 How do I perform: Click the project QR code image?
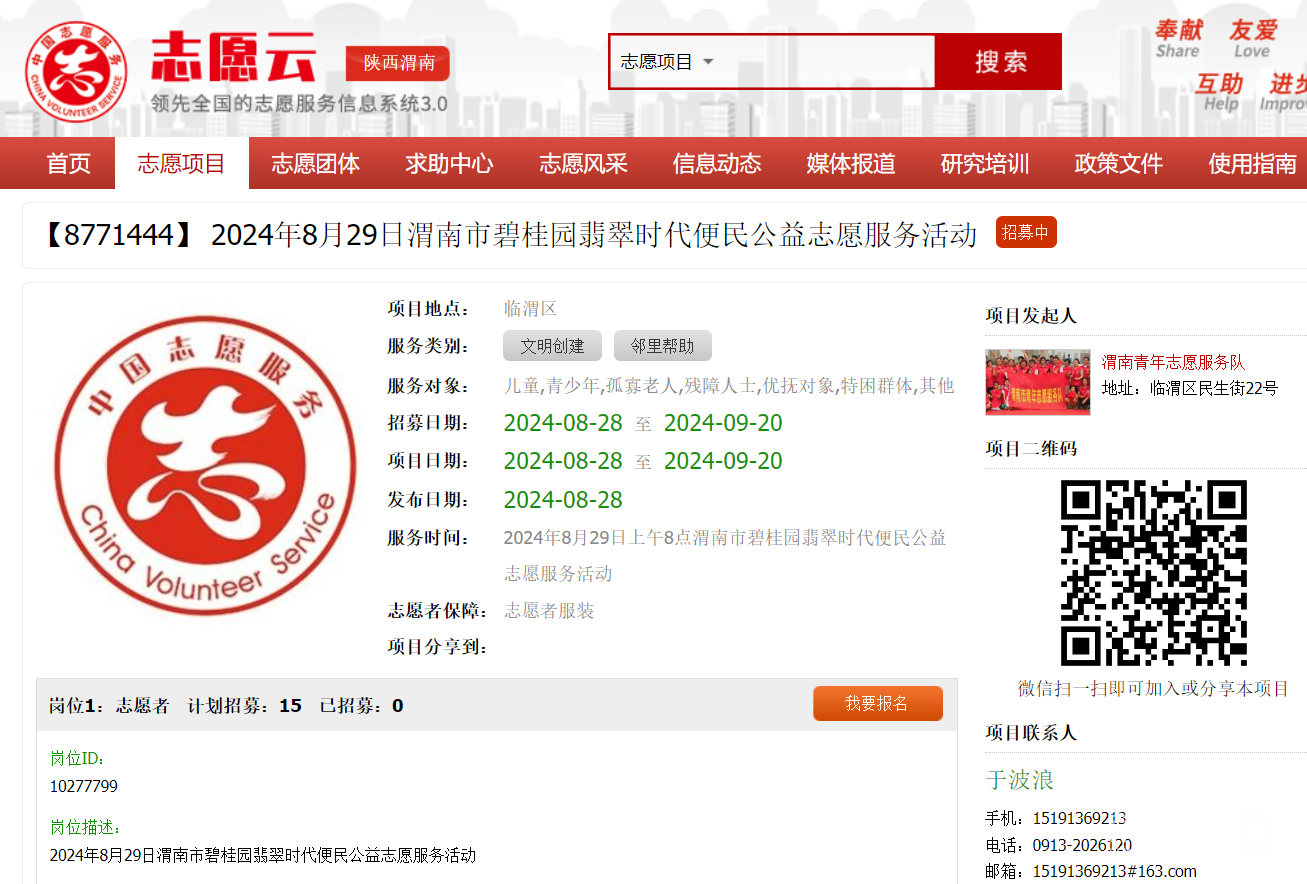tap(1154, 573)
